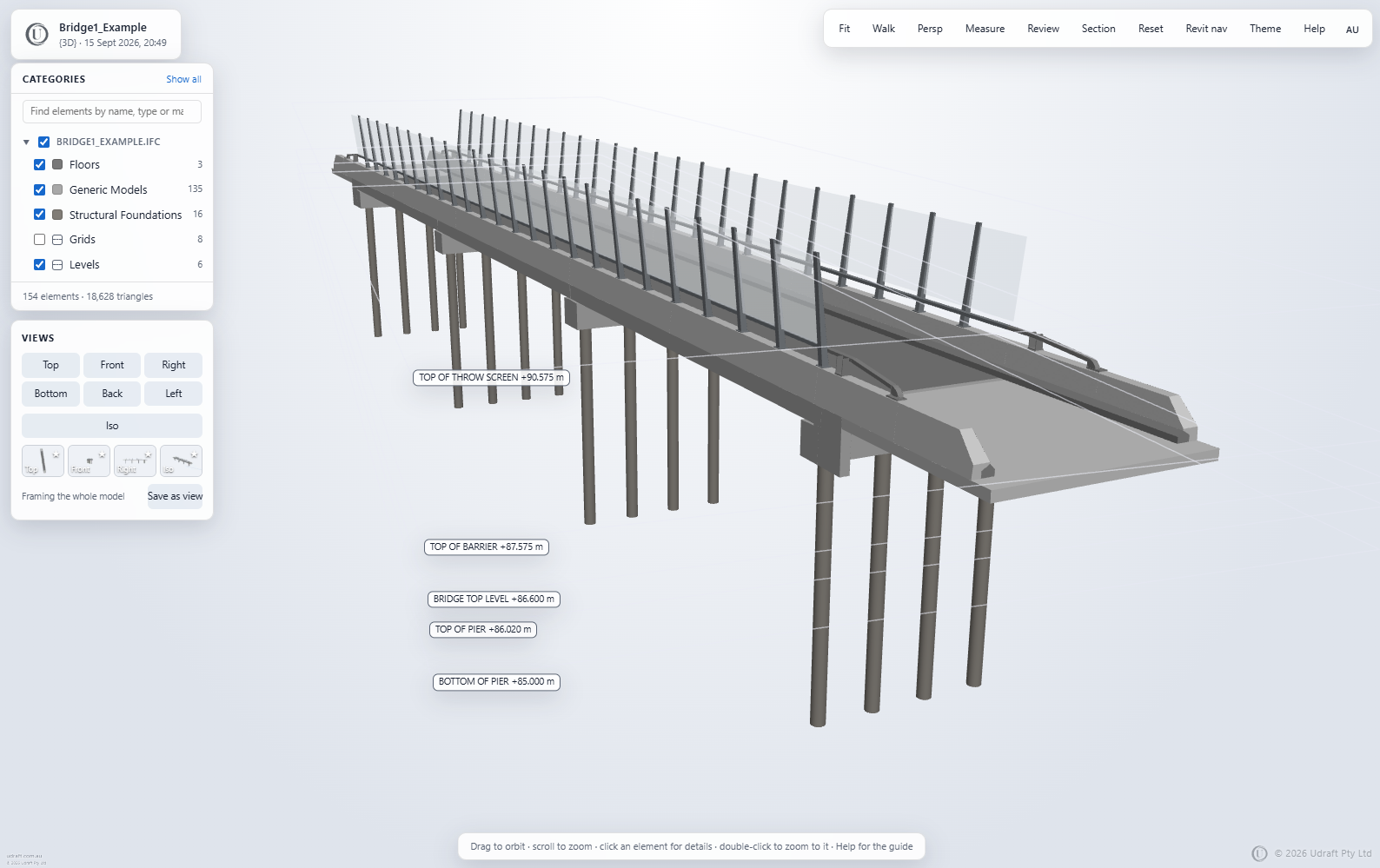
Task: Open the Right saved view thumbnail
Action: point(135,461)
